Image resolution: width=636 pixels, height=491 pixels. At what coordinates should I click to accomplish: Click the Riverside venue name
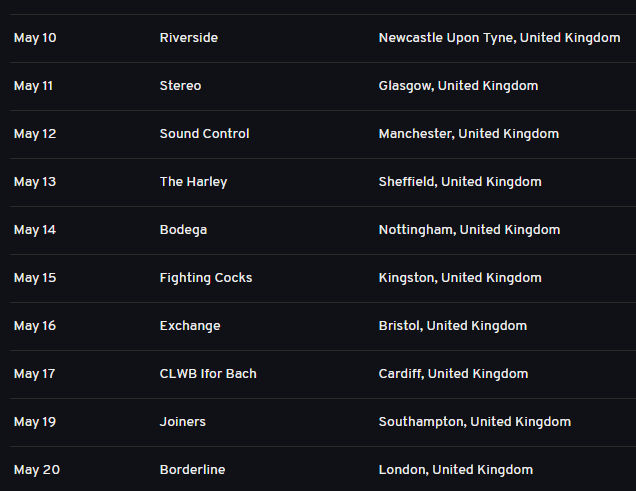[x=188, y=38]
